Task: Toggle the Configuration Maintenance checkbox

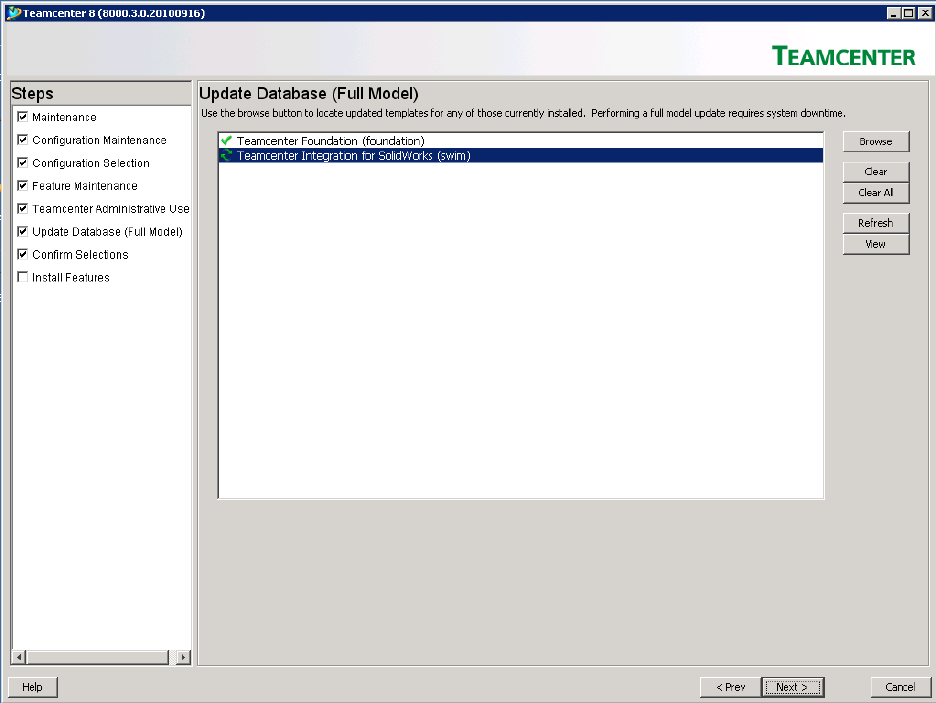Action: click(x=23, y=140)
